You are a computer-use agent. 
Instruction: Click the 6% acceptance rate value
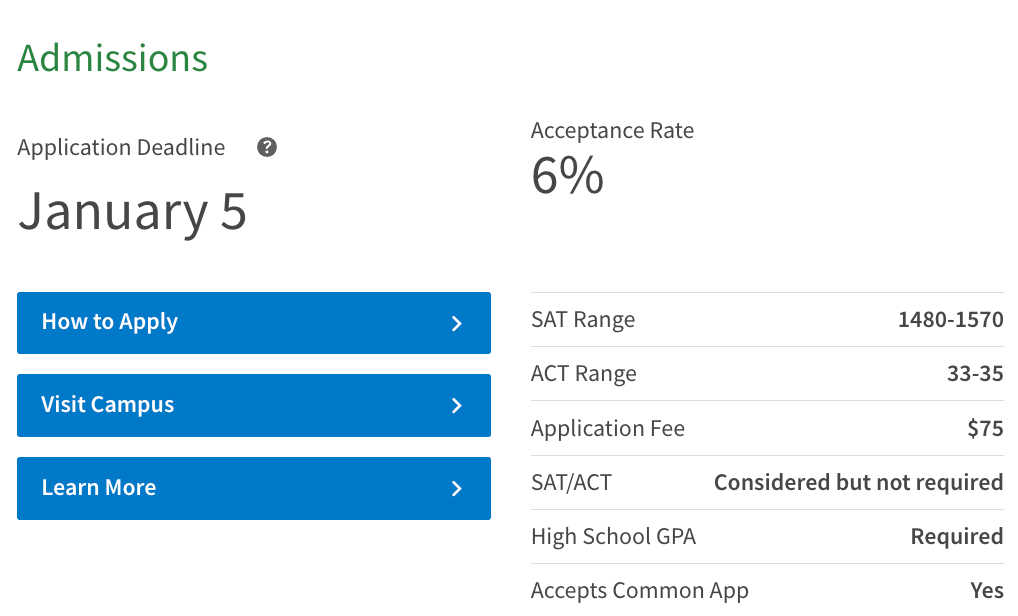click(x=567, y=175)
